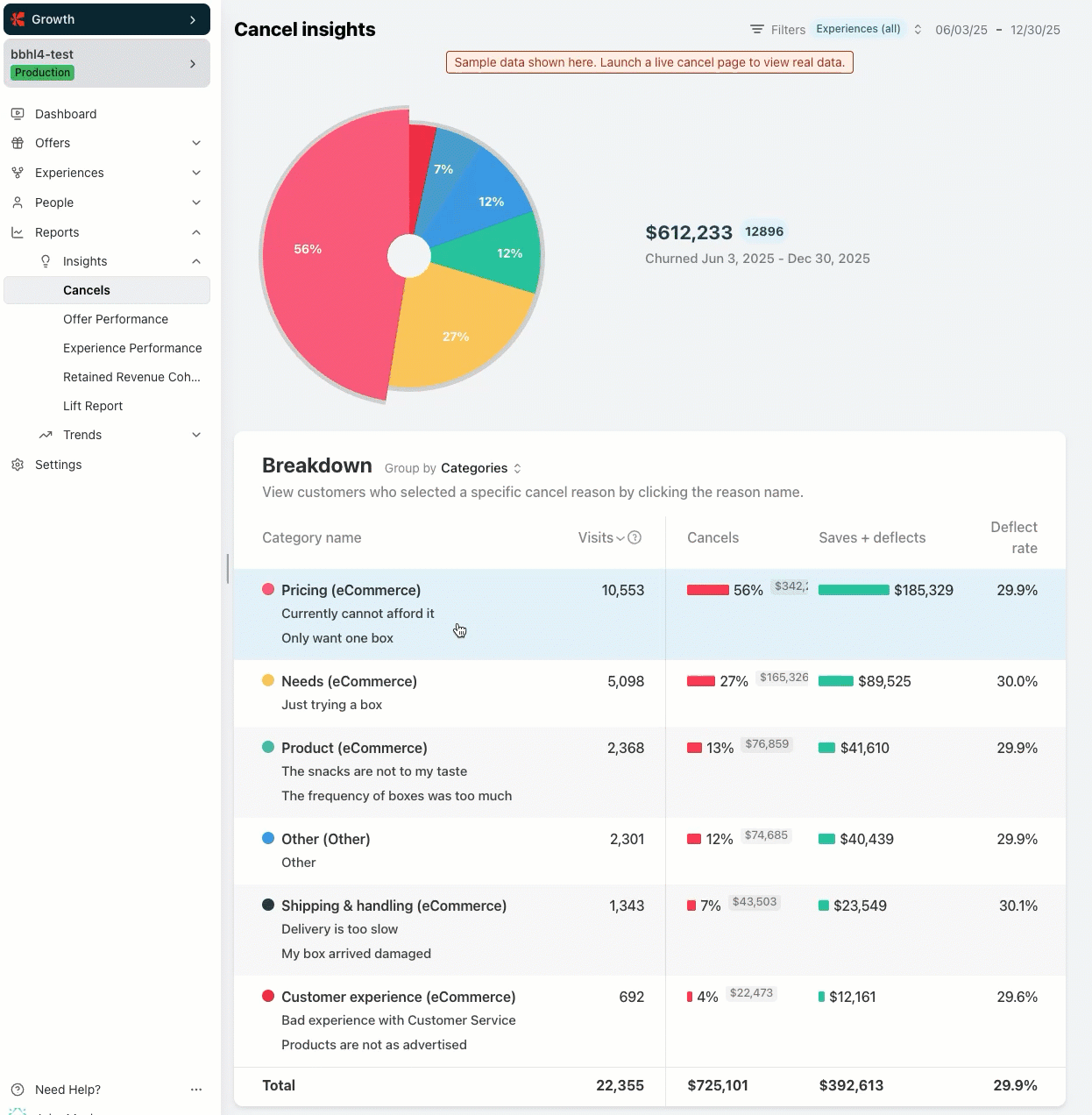This screenshot has width=1092, height=1115.
Task: Click the Need Help question icon
Action: tap(18, 1090)
